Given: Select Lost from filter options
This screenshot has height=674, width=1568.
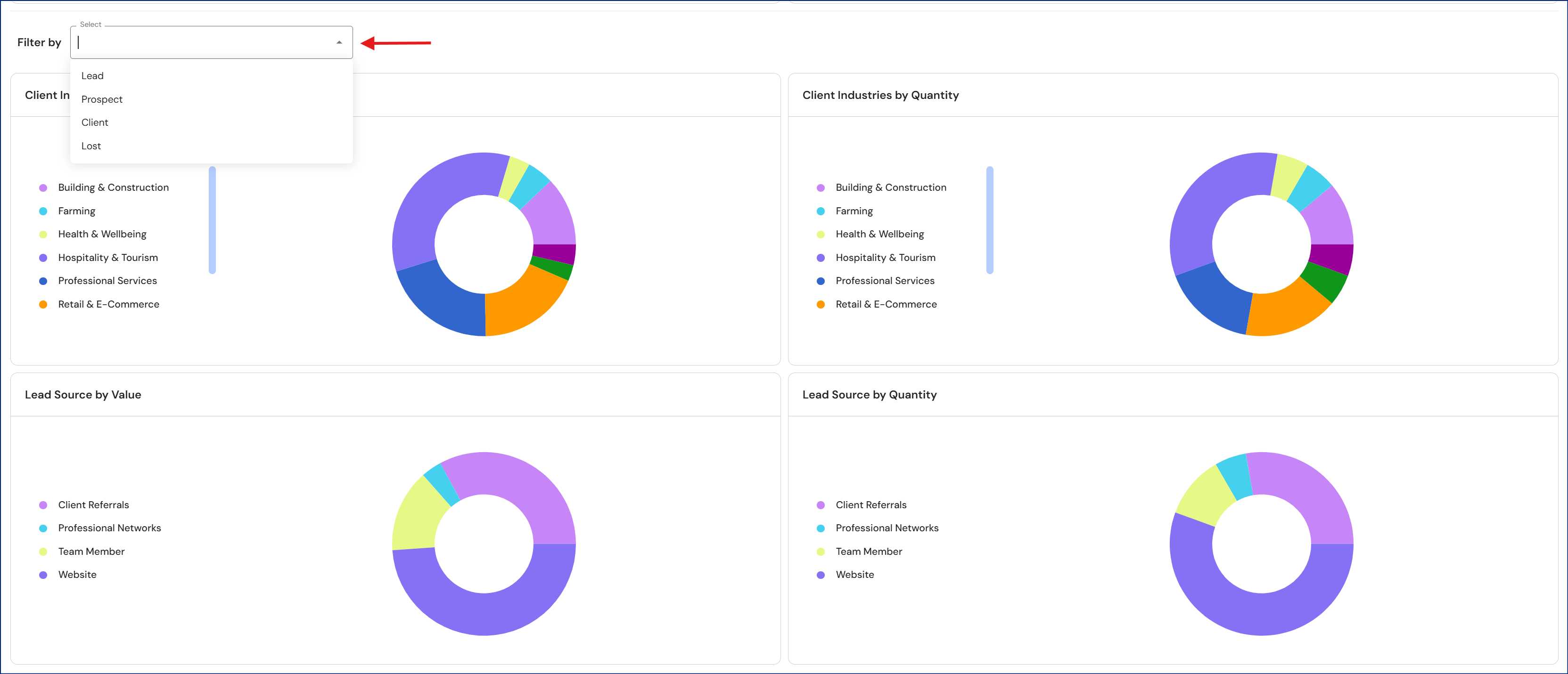Looking at the screenshot, I should pos(90,146).
